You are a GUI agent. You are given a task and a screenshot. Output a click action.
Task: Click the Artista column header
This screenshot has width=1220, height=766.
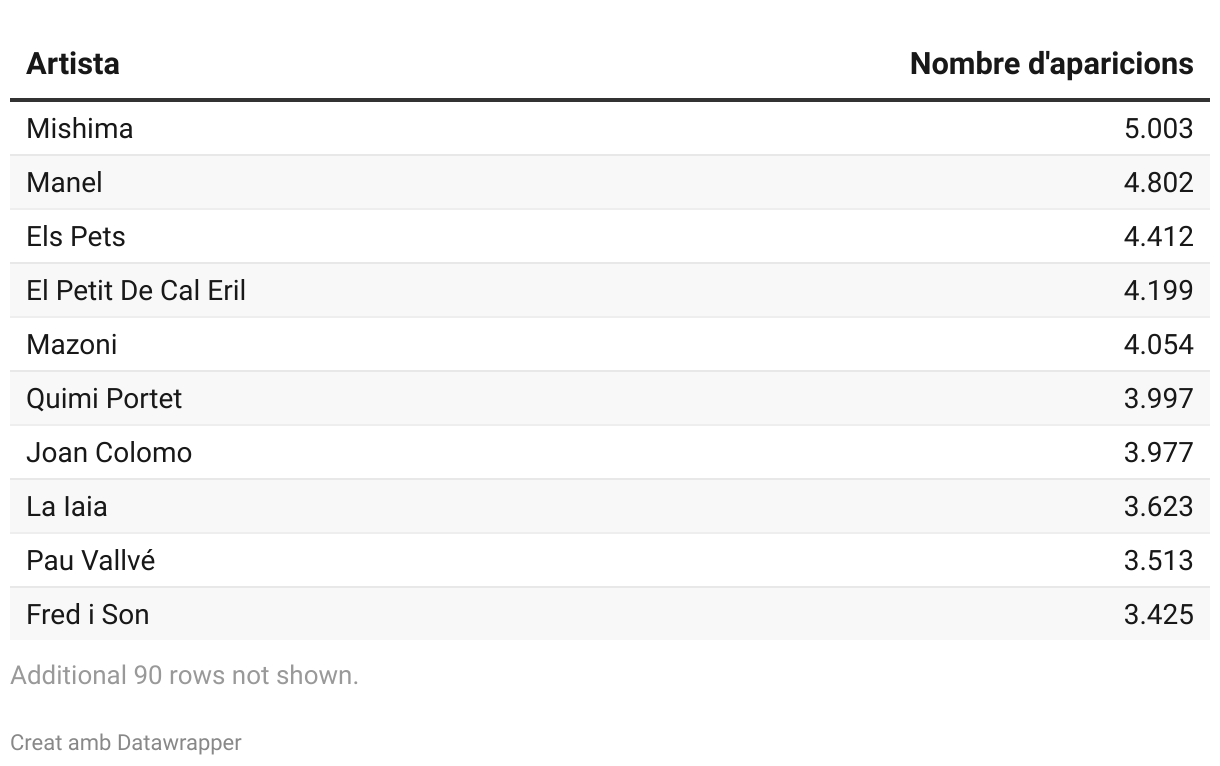[73, 64]
